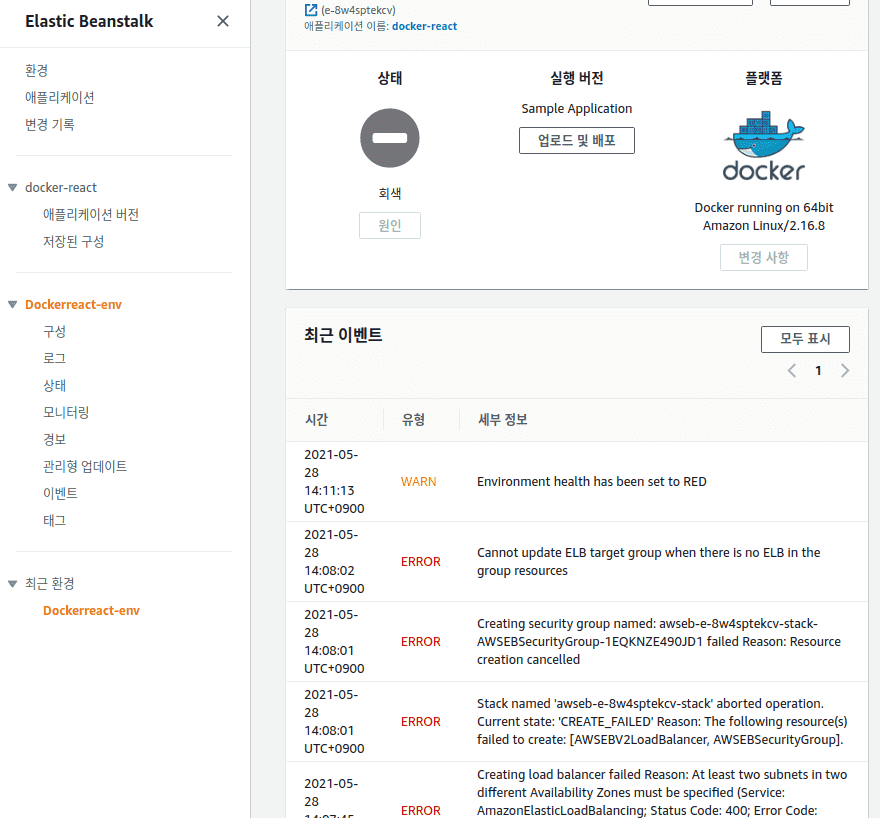This screenshot has height=818, width=880.
Task: Select ERROR label for ELB target group event
Action: pos(420,562)
